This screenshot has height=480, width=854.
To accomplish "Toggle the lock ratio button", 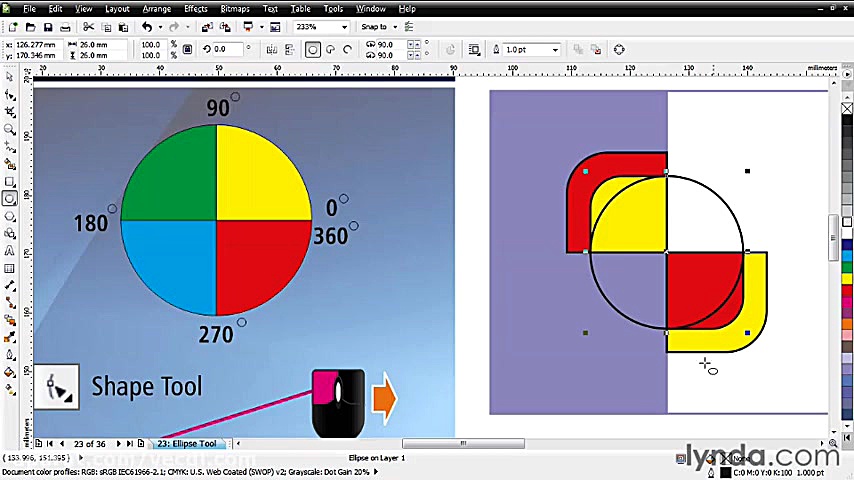I will point(187,50).
